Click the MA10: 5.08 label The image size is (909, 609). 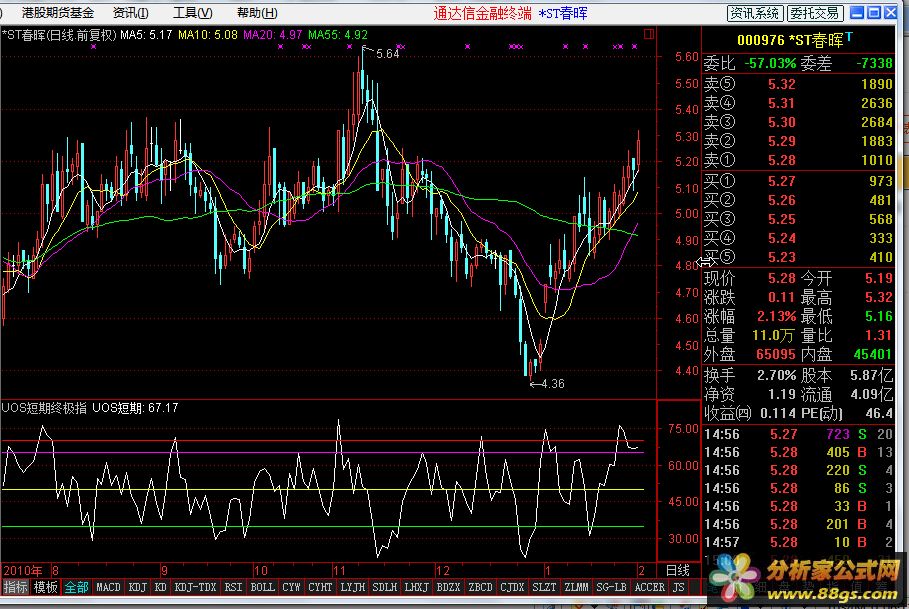[x=208, y=35]
